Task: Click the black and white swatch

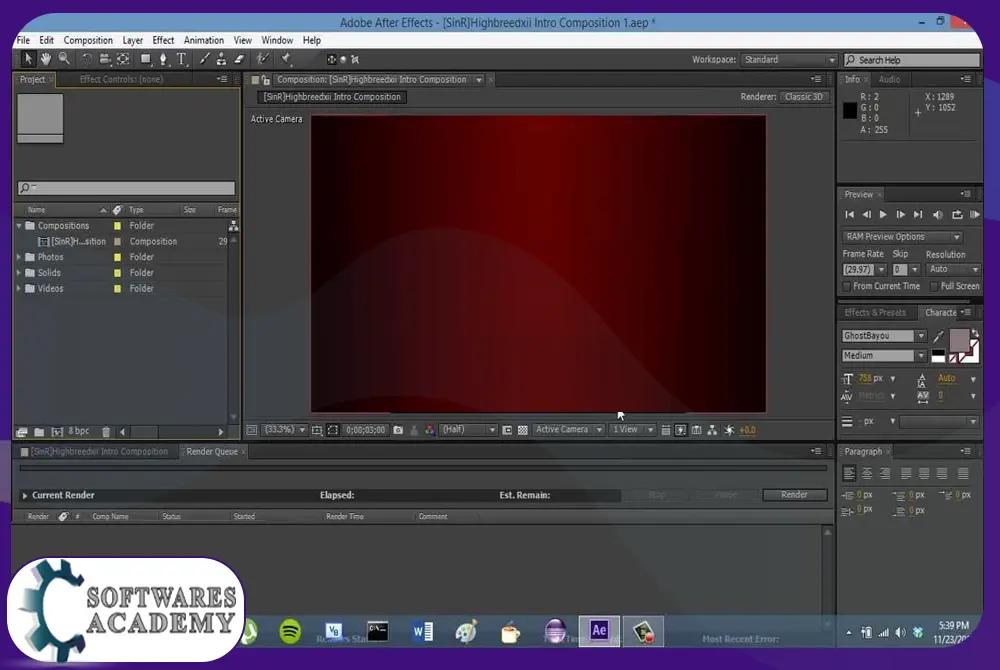Action: point(938,355)
